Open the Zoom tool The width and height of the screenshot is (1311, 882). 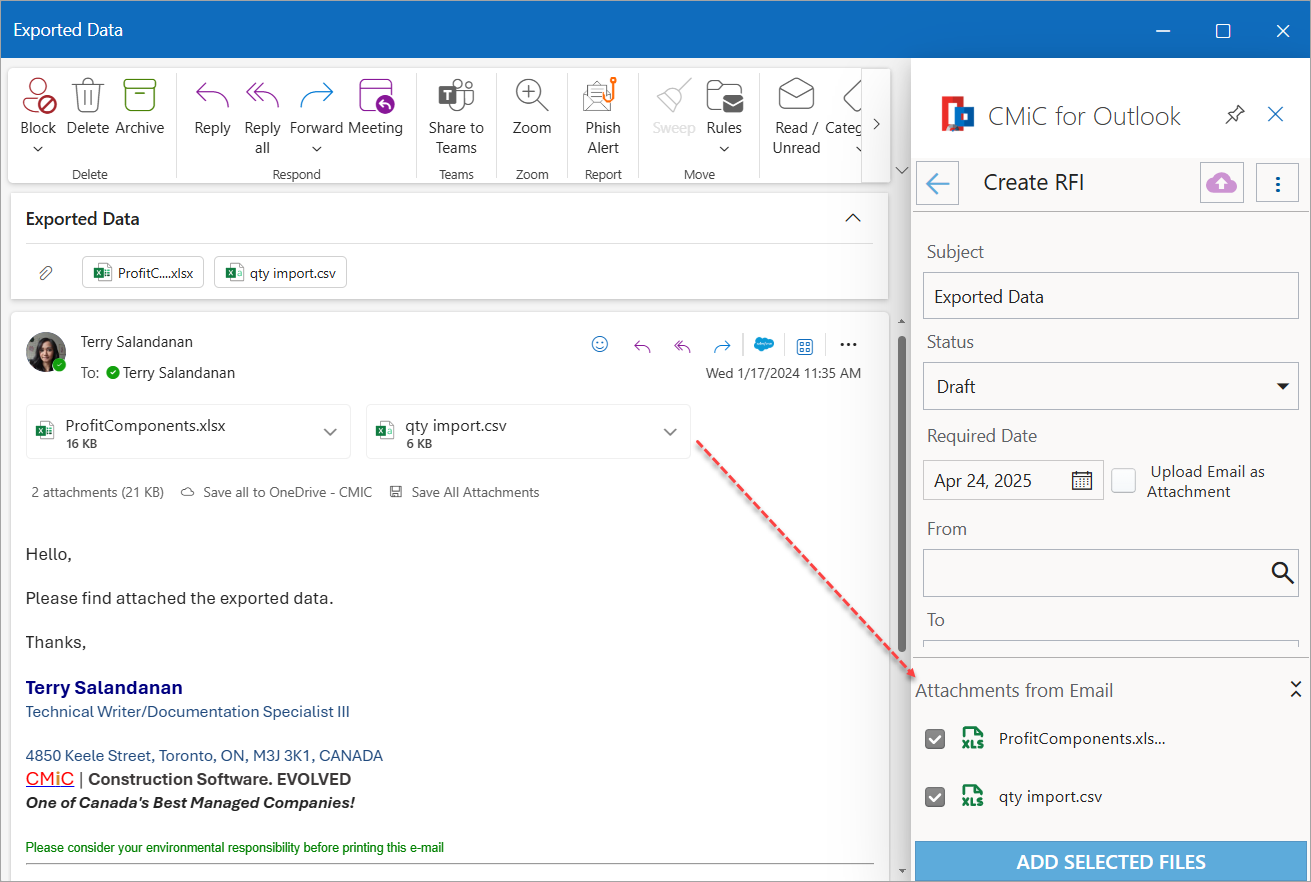tap(532, 106)
